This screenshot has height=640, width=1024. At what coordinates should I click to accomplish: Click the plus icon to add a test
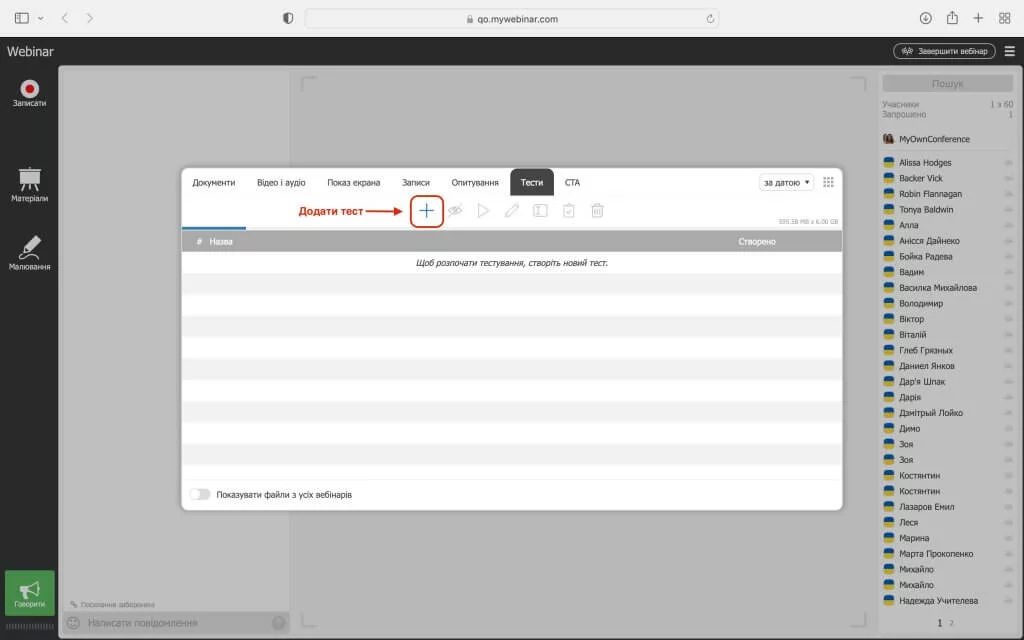pyautogui.click(x=426, y=211)
